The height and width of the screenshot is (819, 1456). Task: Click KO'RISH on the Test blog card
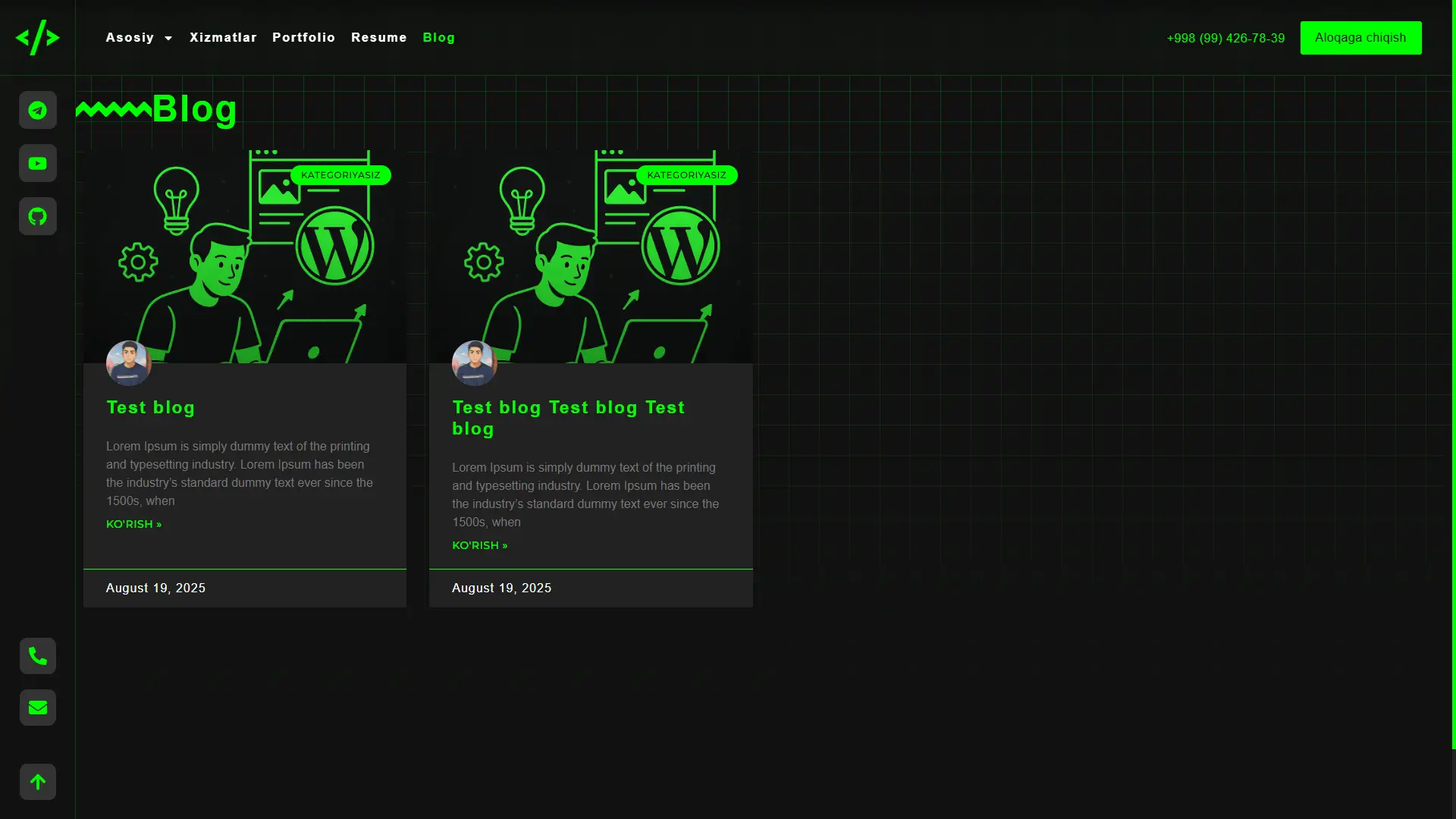point(133,523)
